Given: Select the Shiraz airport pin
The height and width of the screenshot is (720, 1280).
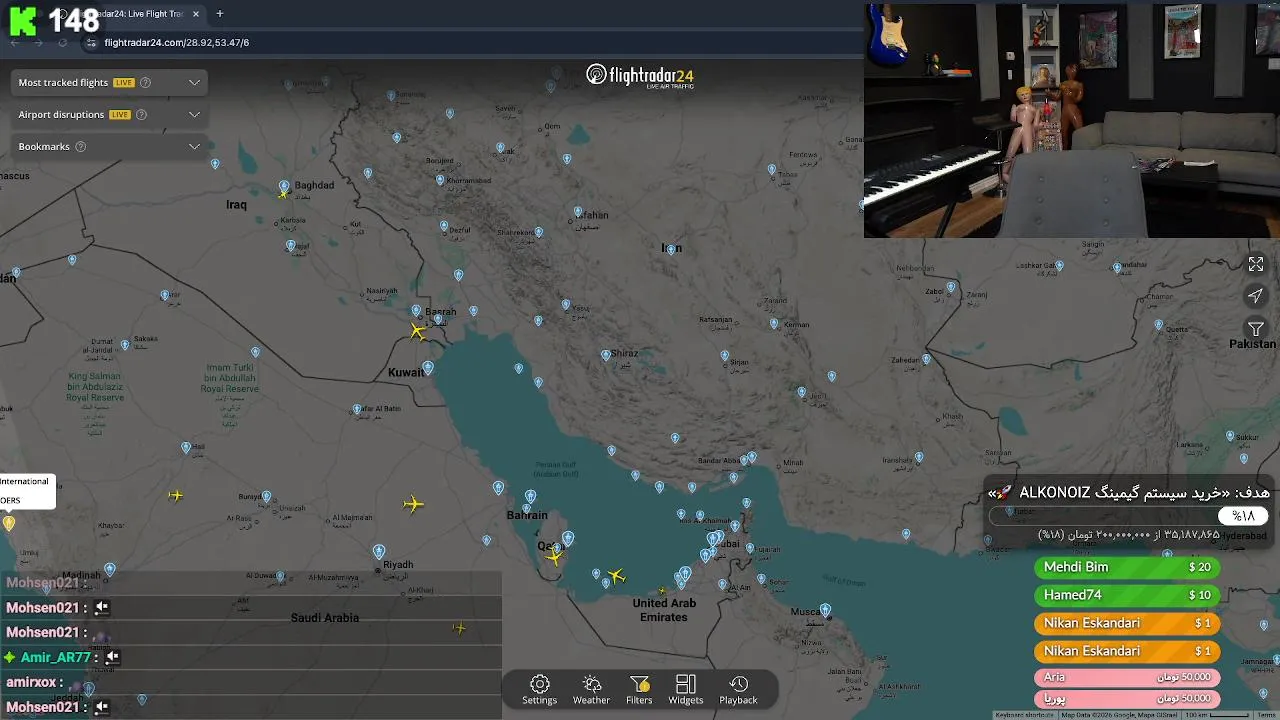Looking at the screenshot, I should [605, 356].
